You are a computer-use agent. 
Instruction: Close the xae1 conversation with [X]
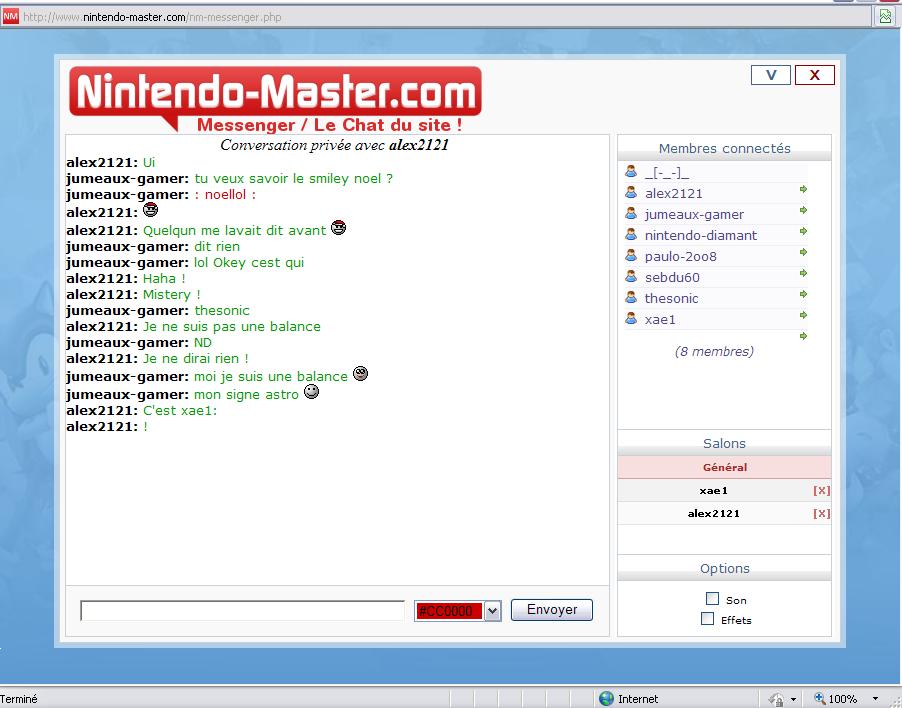(x=821, y=490)
